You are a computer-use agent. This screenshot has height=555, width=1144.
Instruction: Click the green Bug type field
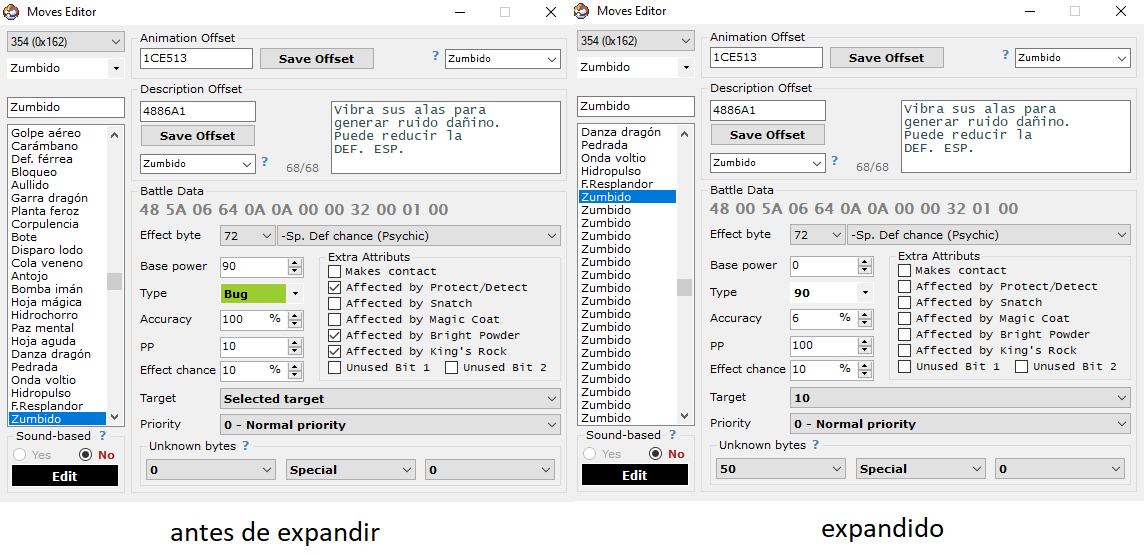[253, 294]
